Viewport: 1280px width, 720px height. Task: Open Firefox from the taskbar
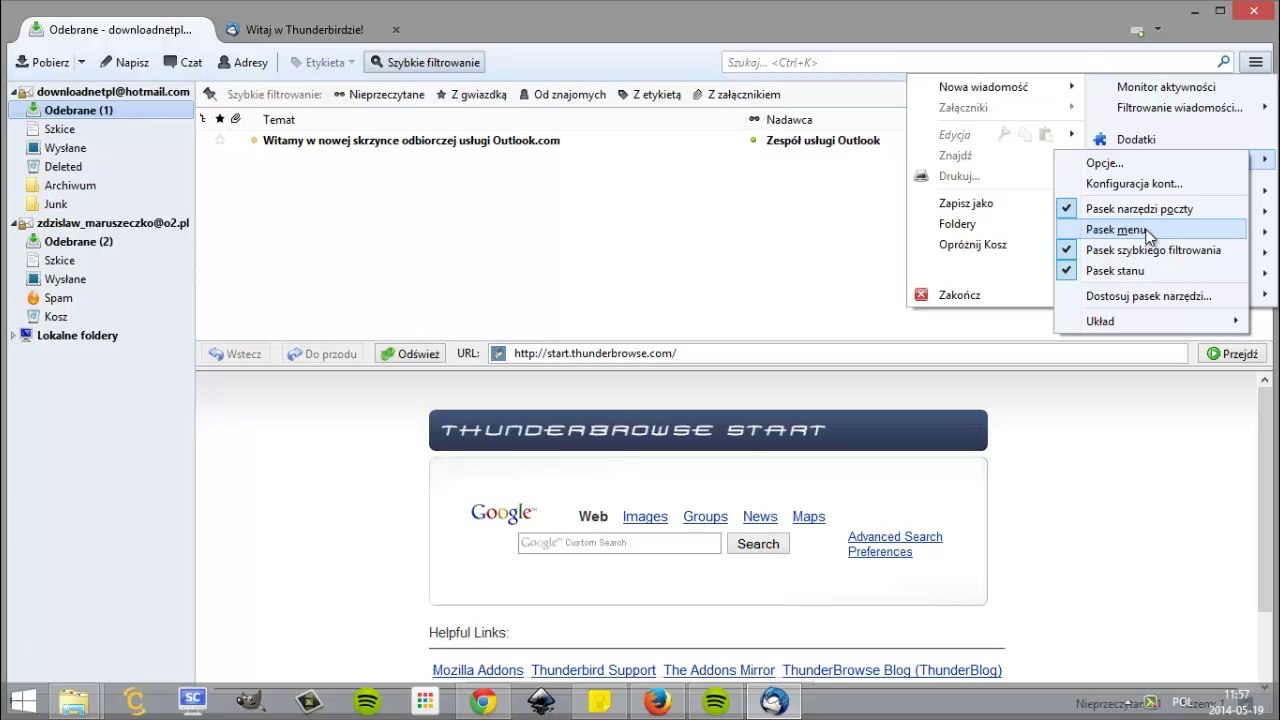657,701
